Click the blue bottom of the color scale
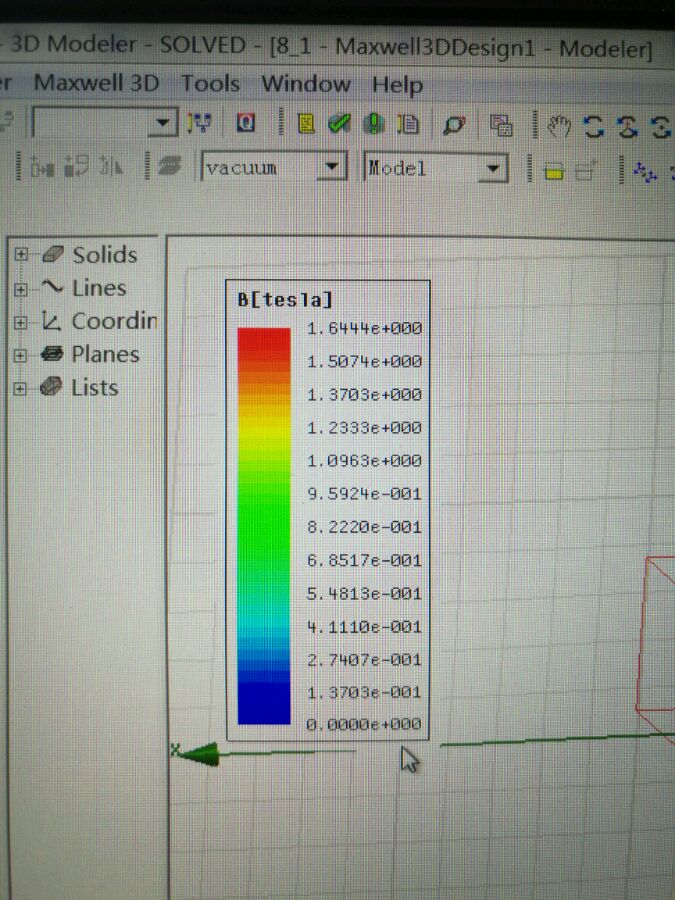Screen dimensions: 675x900 click(x=264, y=703)
